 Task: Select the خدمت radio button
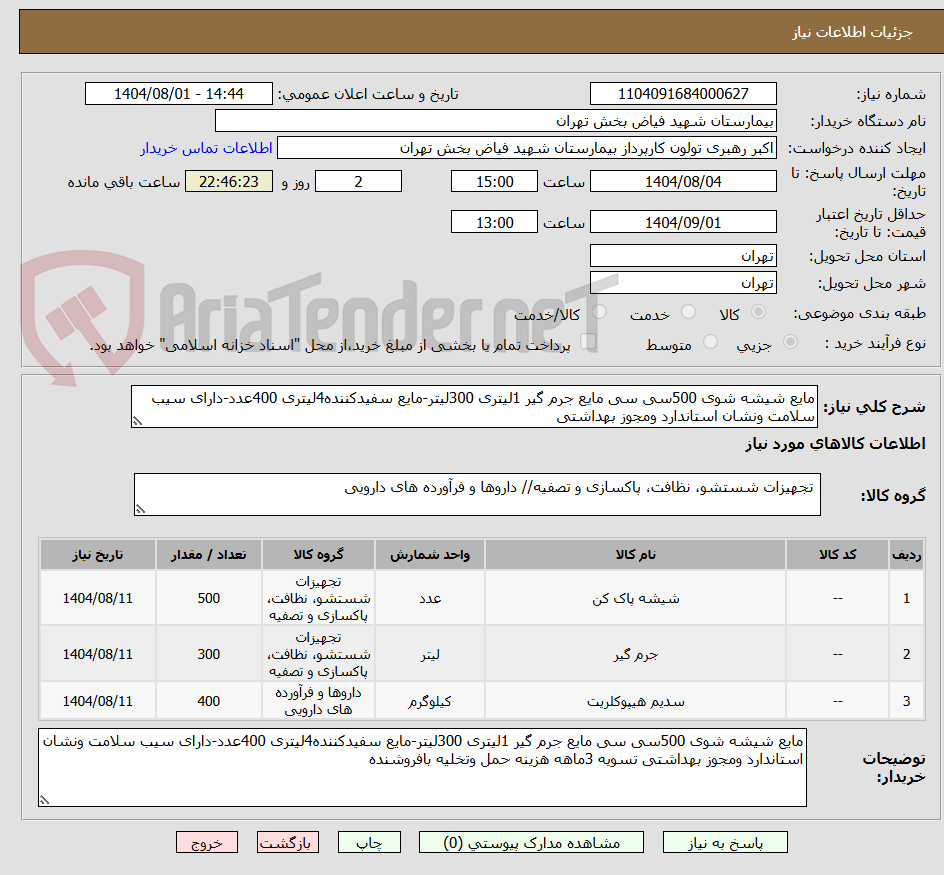[688, 311]
